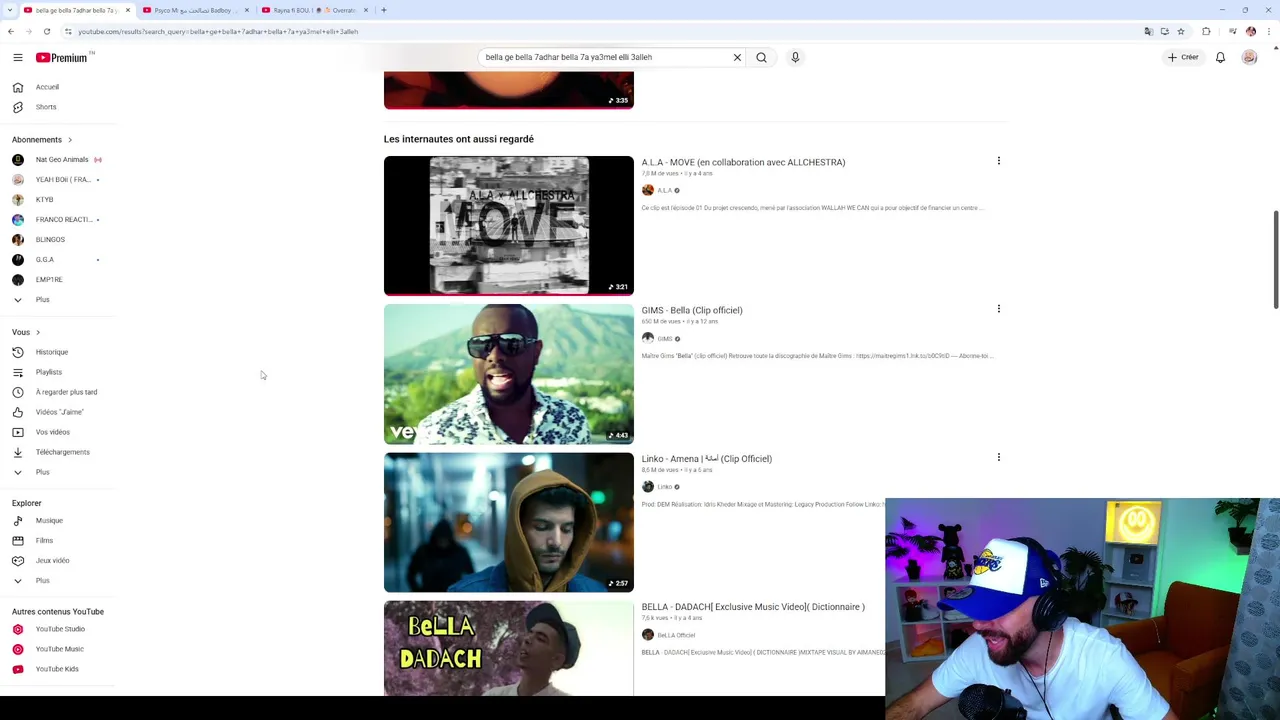Image resolution: width=1280 pixels, height=720 pixels.
Task: Play the BELLA - DADACH video thumbnail
Action: coord(508,647)
